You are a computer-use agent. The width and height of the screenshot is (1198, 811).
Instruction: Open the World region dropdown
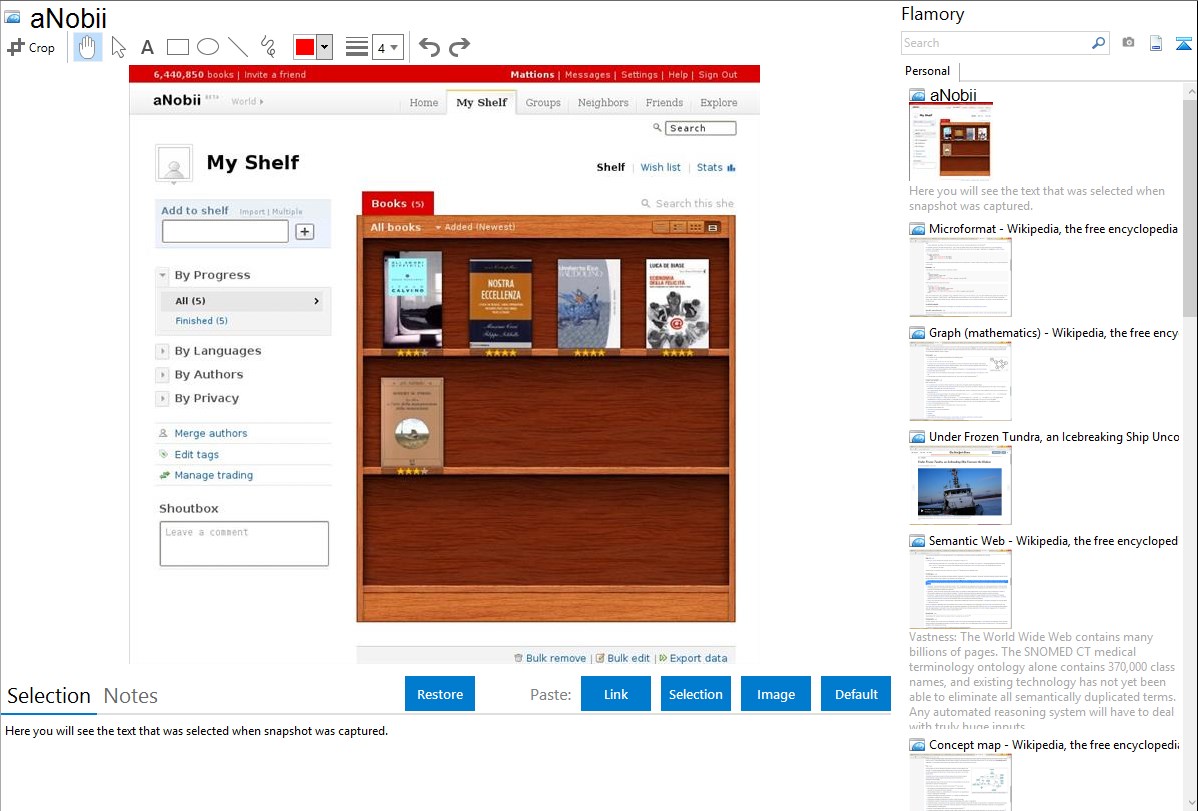tap(248, 102)
